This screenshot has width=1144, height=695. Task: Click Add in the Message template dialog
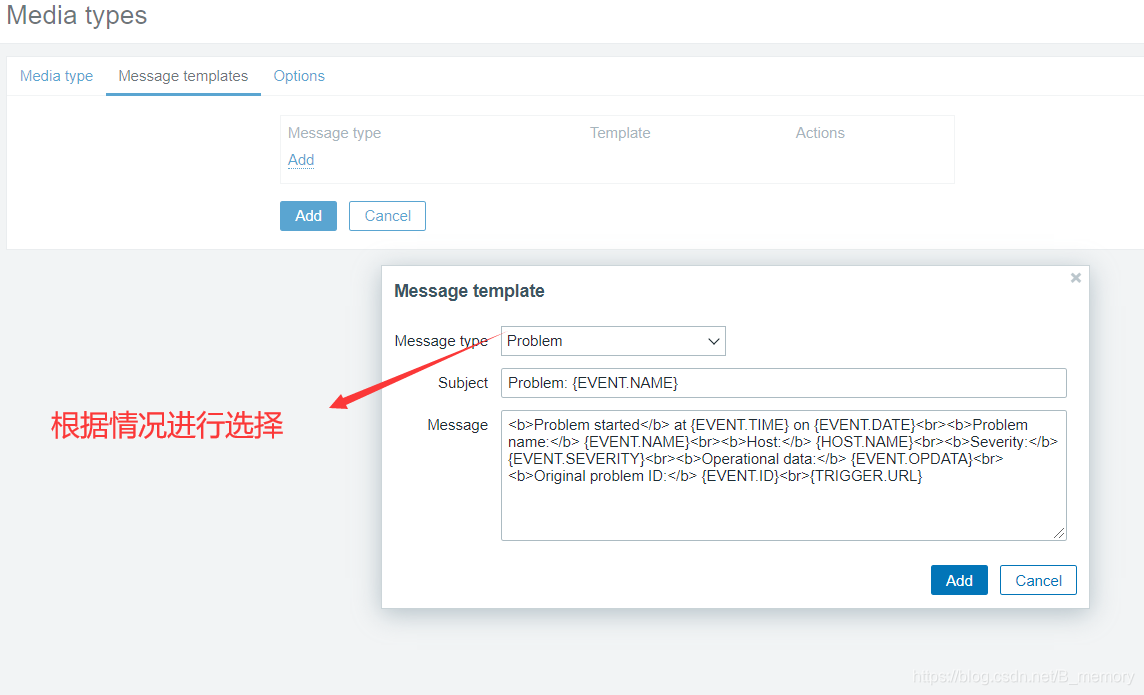[x=959, y=581]
